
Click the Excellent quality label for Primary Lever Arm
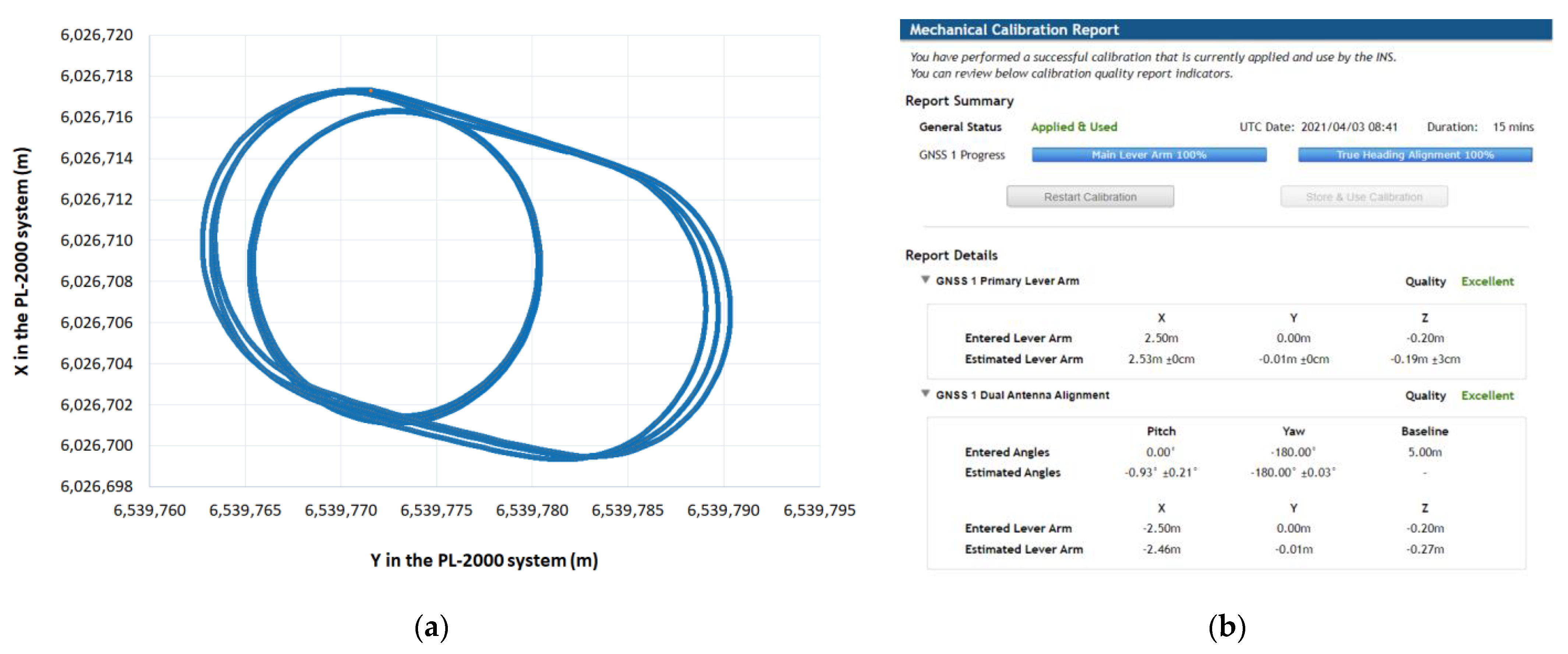click(1487, 281)
